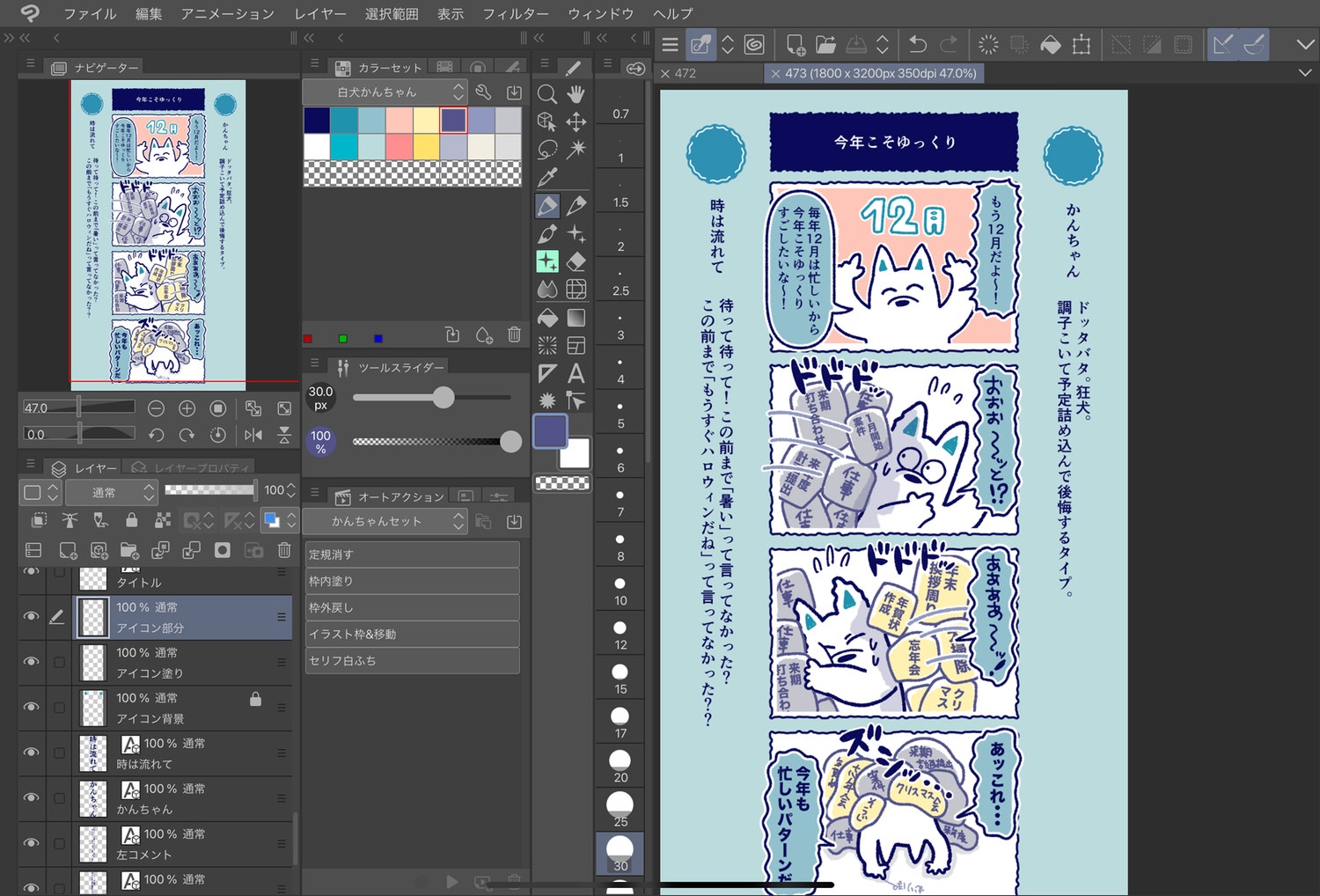The height and width of the screenshot is (896, 1320).
Task: Select the fill bucket tool
Action: click(547, 318)
